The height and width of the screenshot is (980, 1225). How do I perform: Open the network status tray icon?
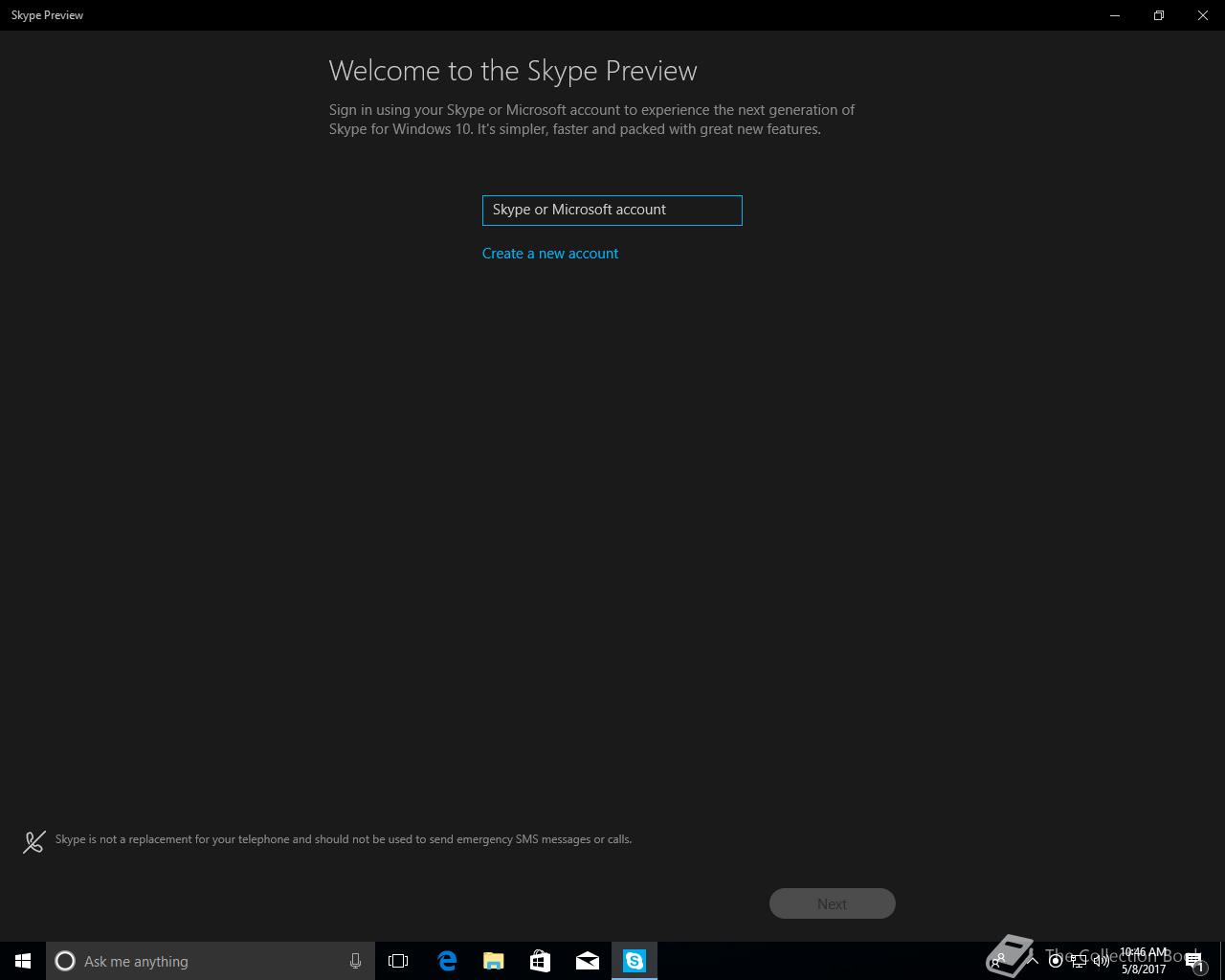1079,961
